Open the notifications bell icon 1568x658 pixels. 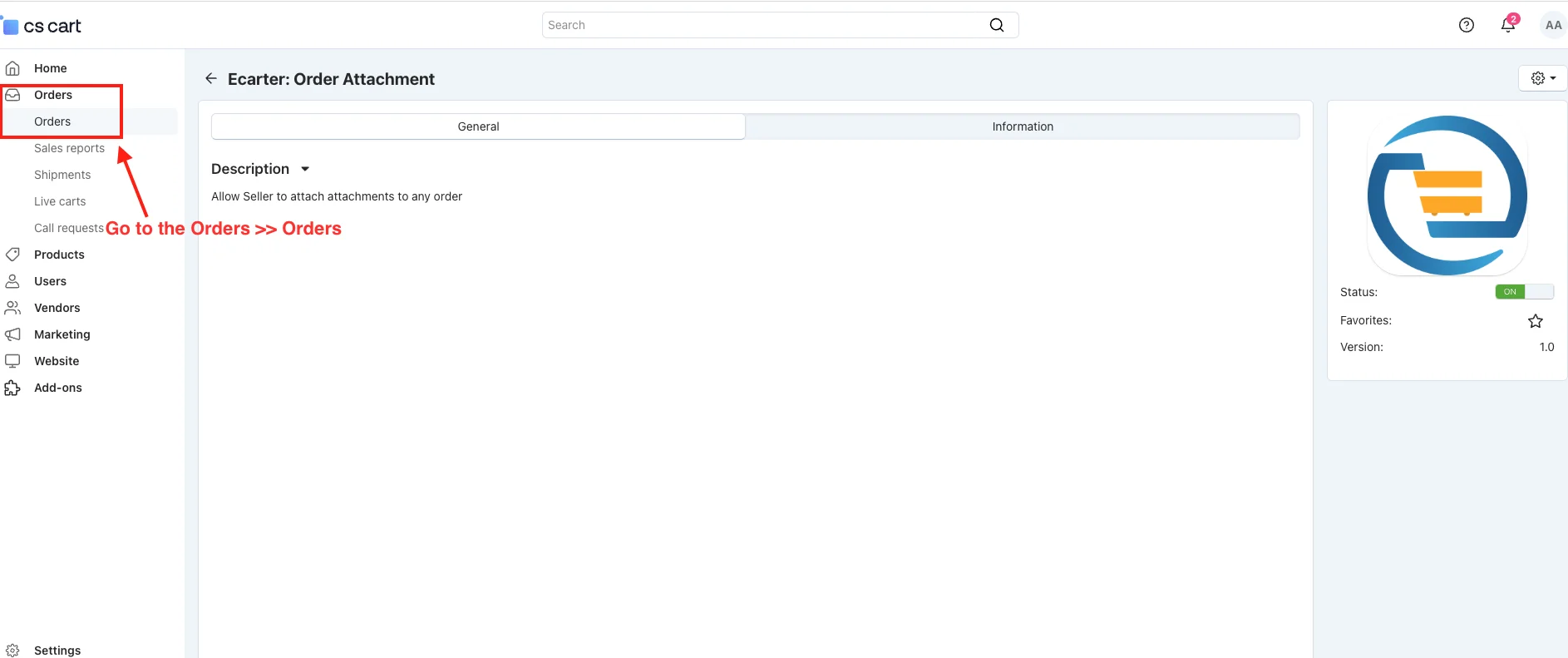tap(1507, 25)
